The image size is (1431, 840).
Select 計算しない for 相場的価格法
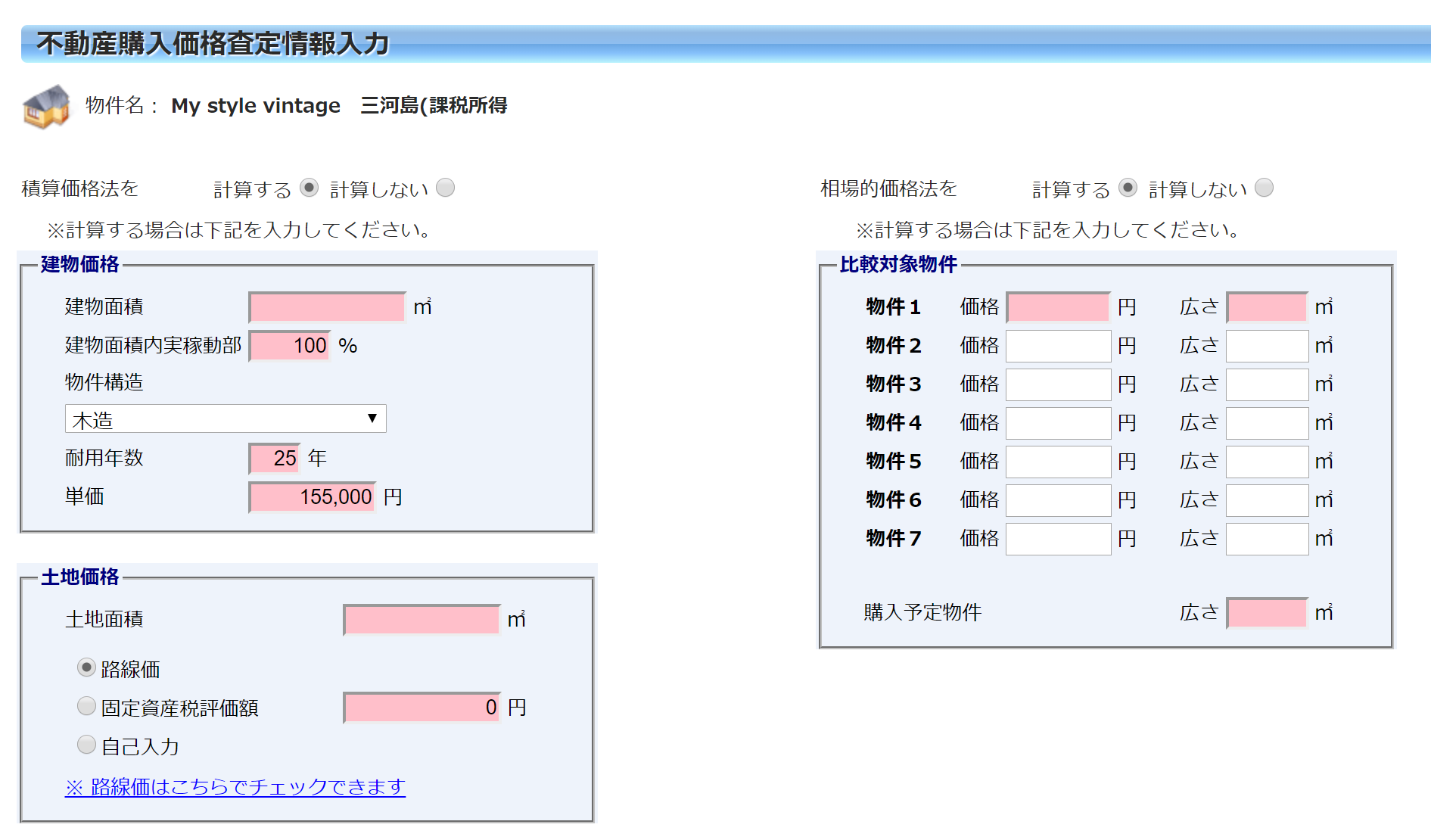click(x=1265, y=188)
